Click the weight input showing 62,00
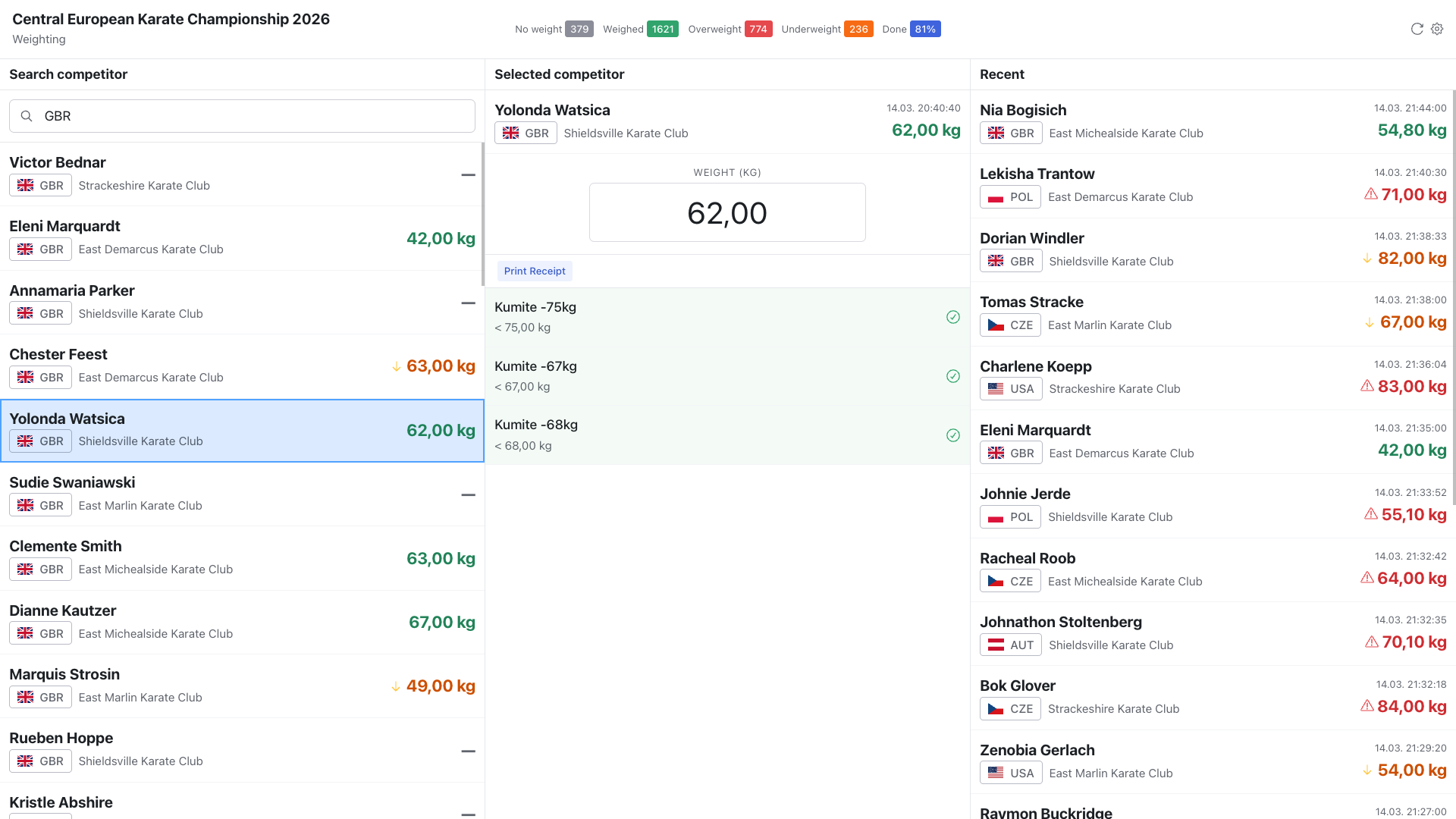This screenshot has width=1456, height=819. click(x=727, y=212)
